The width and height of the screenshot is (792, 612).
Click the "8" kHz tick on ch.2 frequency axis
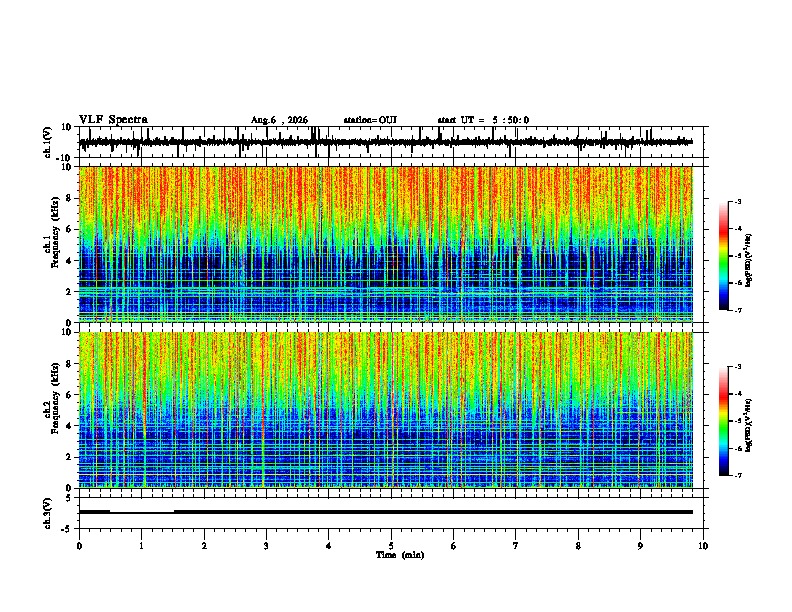[x=69, y=364]
